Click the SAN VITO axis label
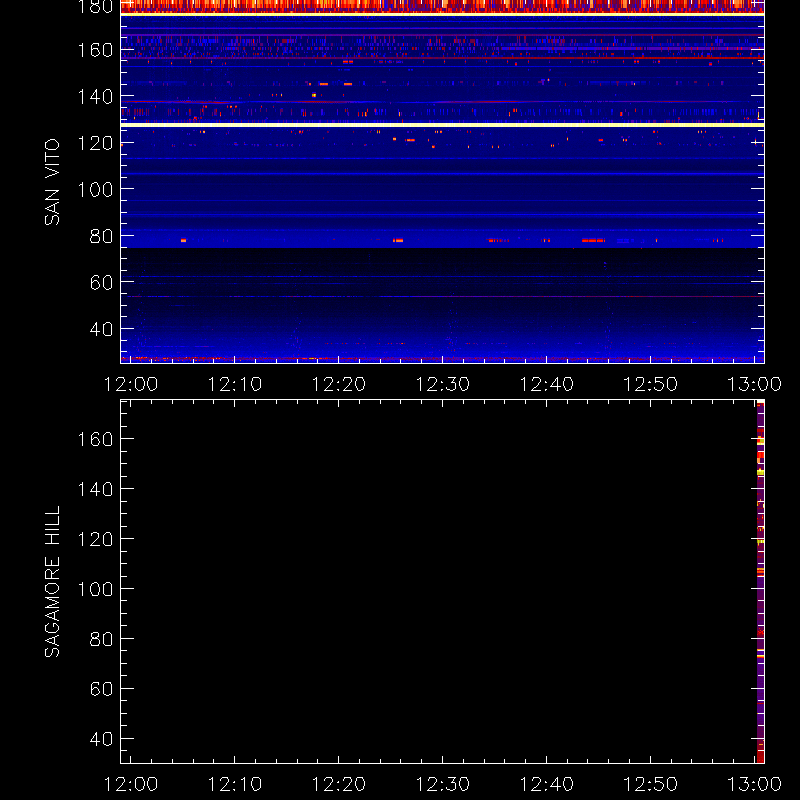The width and height of the screenshot is (800, 800). [52, 182]
